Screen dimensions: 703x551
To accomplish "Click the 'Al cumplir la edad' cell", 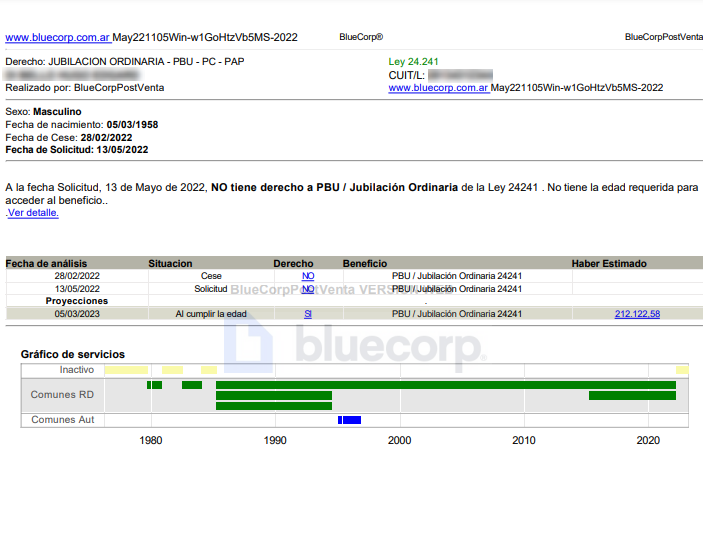I will 211,314.
